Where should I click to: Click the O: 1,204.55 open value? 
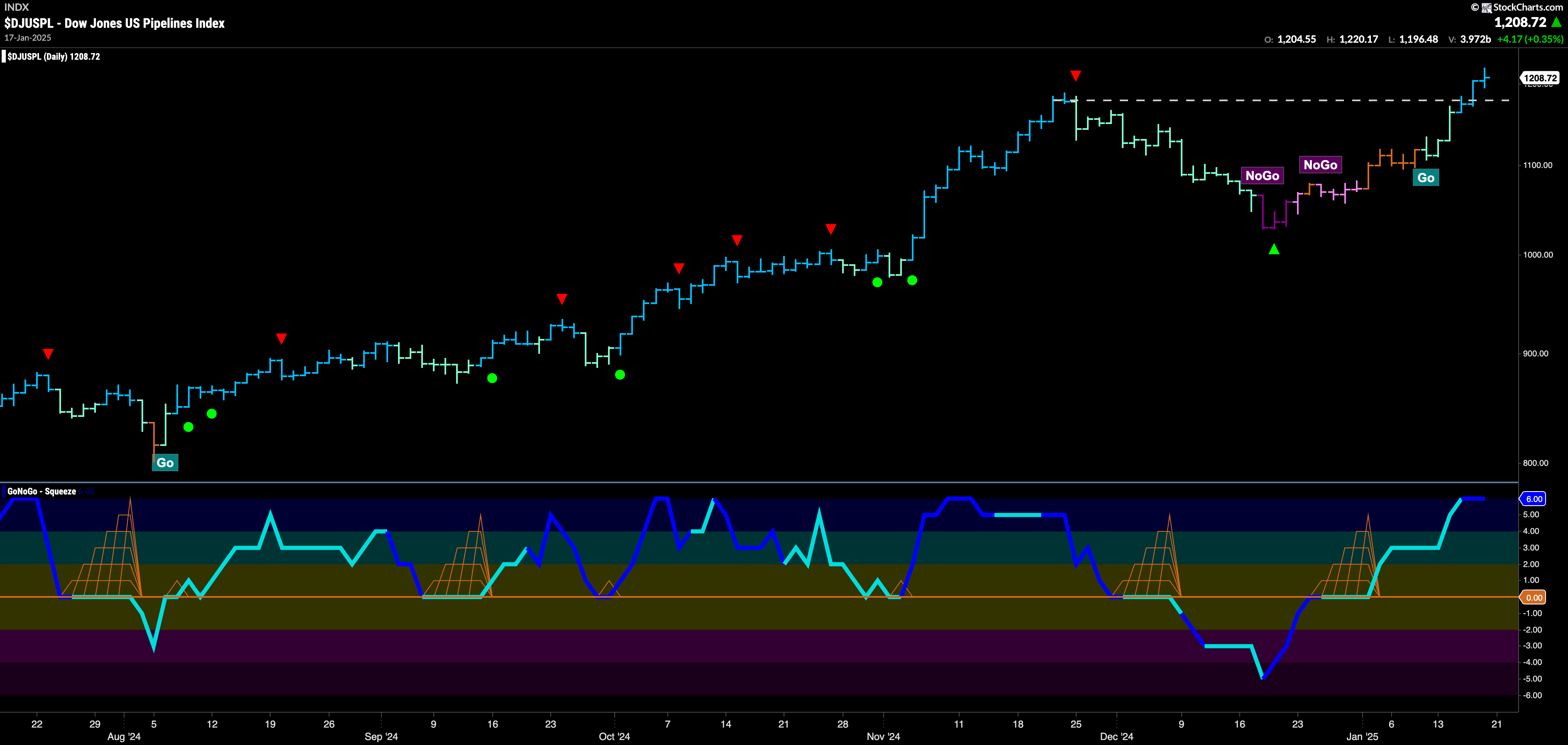tap(1290, 39)
